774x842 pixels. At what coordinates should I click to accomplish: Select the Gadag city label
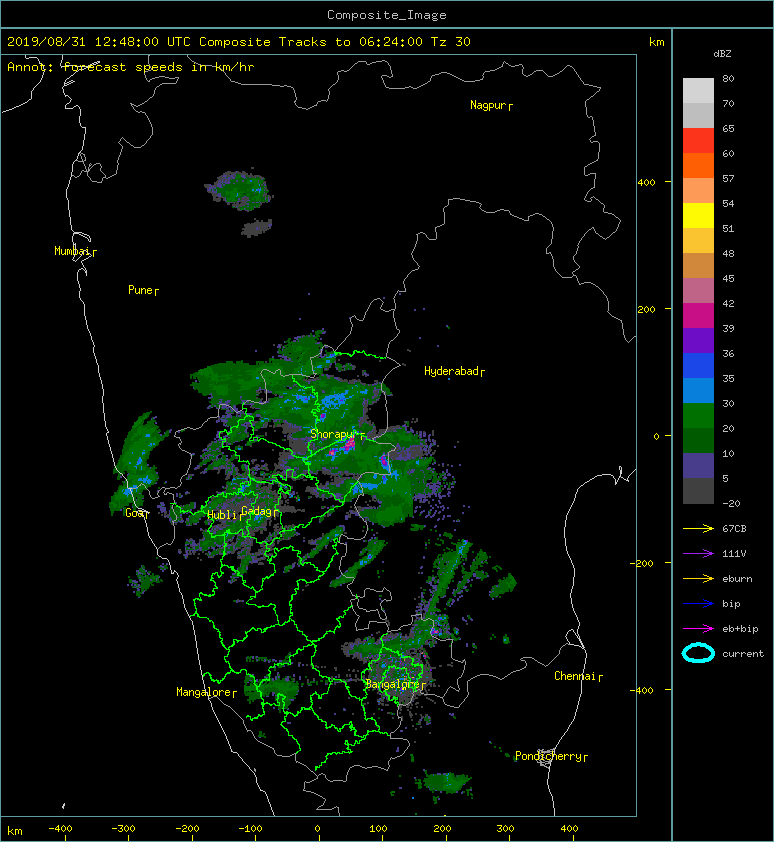(257, 511)
